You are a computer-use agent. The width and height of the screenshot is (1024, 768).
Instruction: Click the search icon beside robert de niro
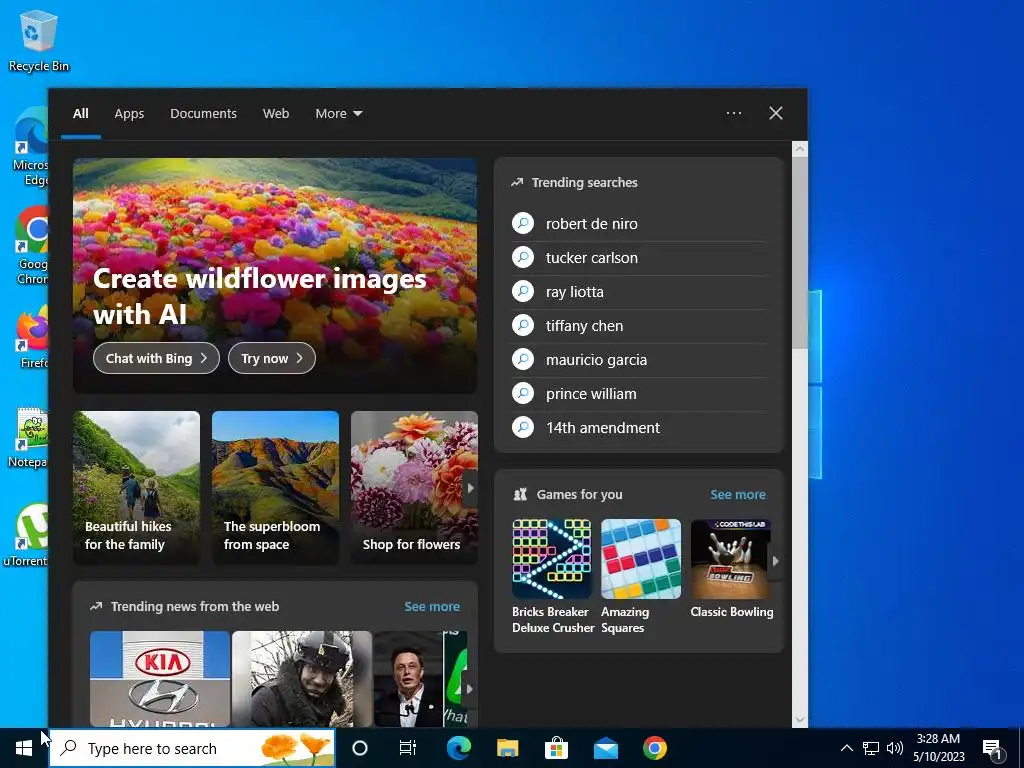523,223
